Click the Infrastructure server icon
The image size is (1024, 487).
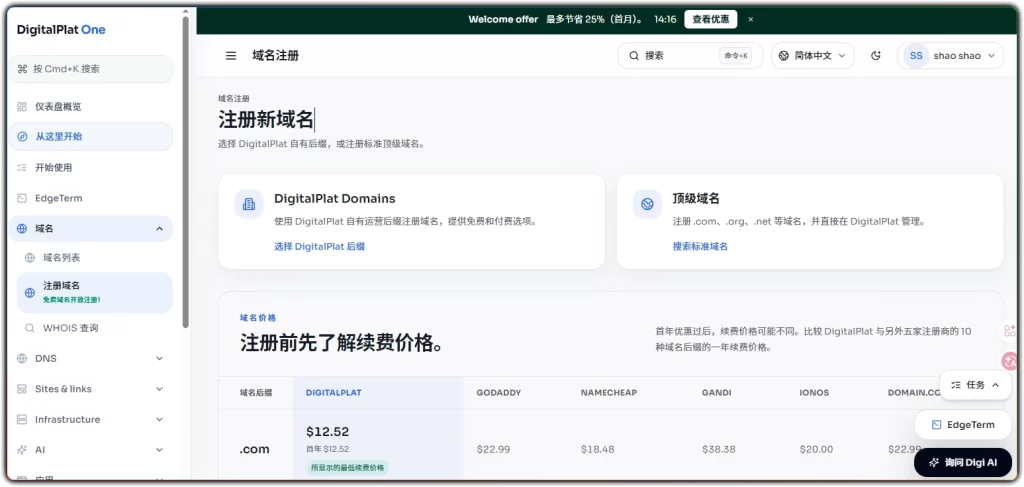coord(22,419)
